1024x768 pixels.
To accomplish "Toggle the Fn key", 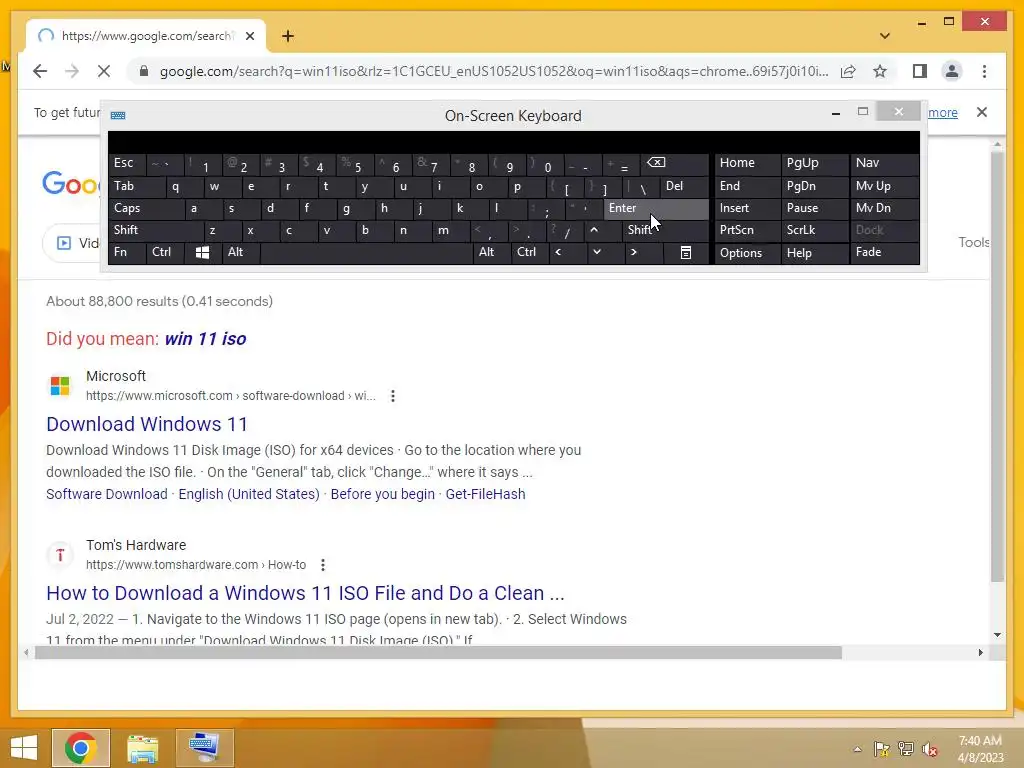I will pos(127,252).
